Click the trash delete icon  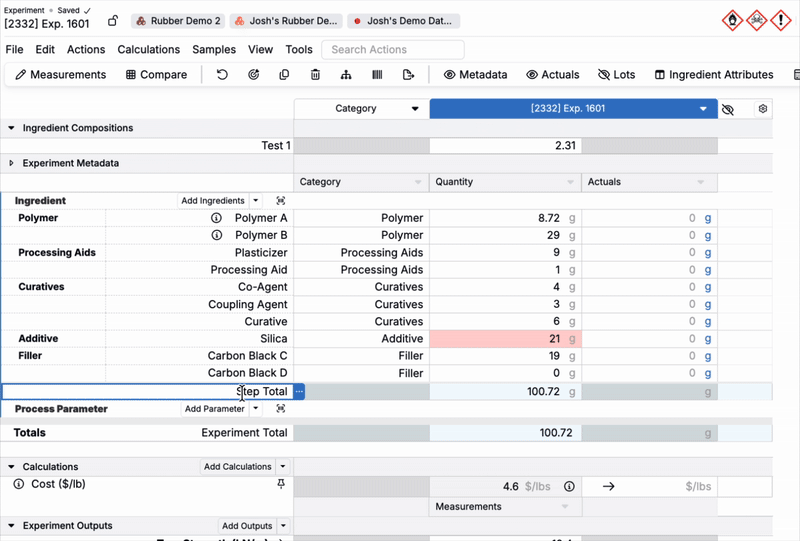pyautogui.click(x=315, y=75)
